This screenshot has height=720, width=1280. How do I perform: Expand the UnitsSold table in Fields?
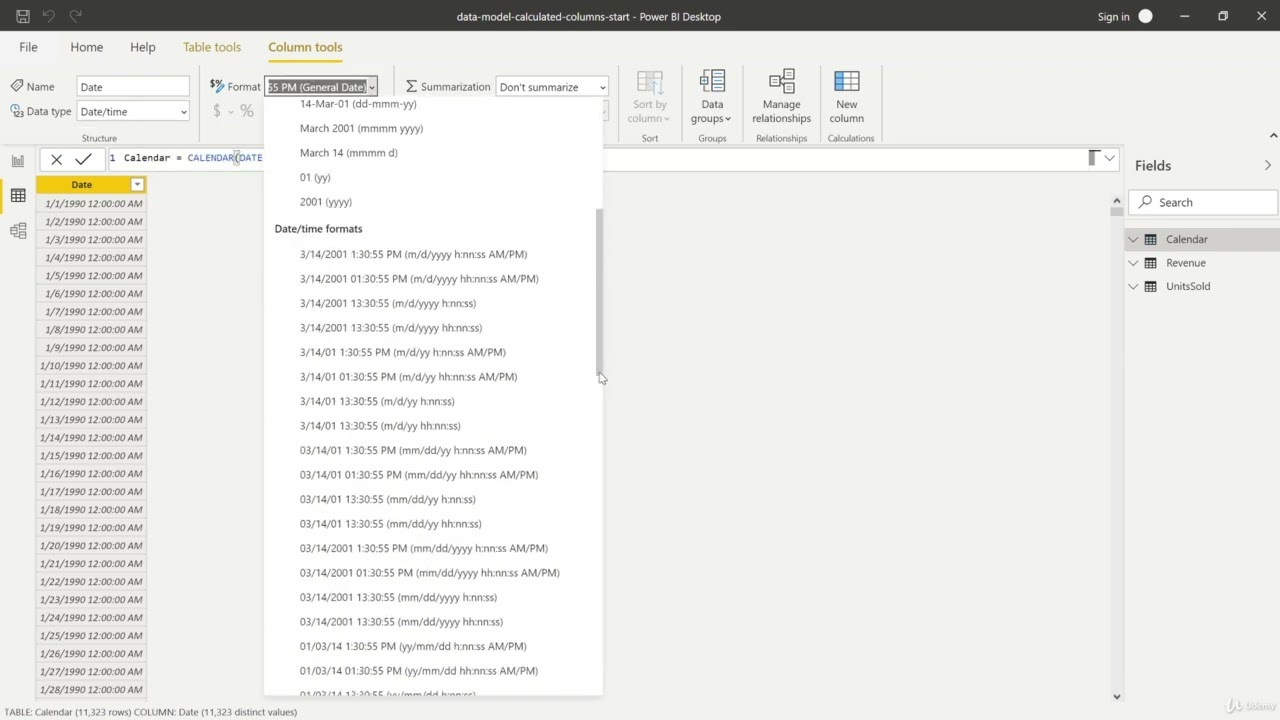[1133, 286]
